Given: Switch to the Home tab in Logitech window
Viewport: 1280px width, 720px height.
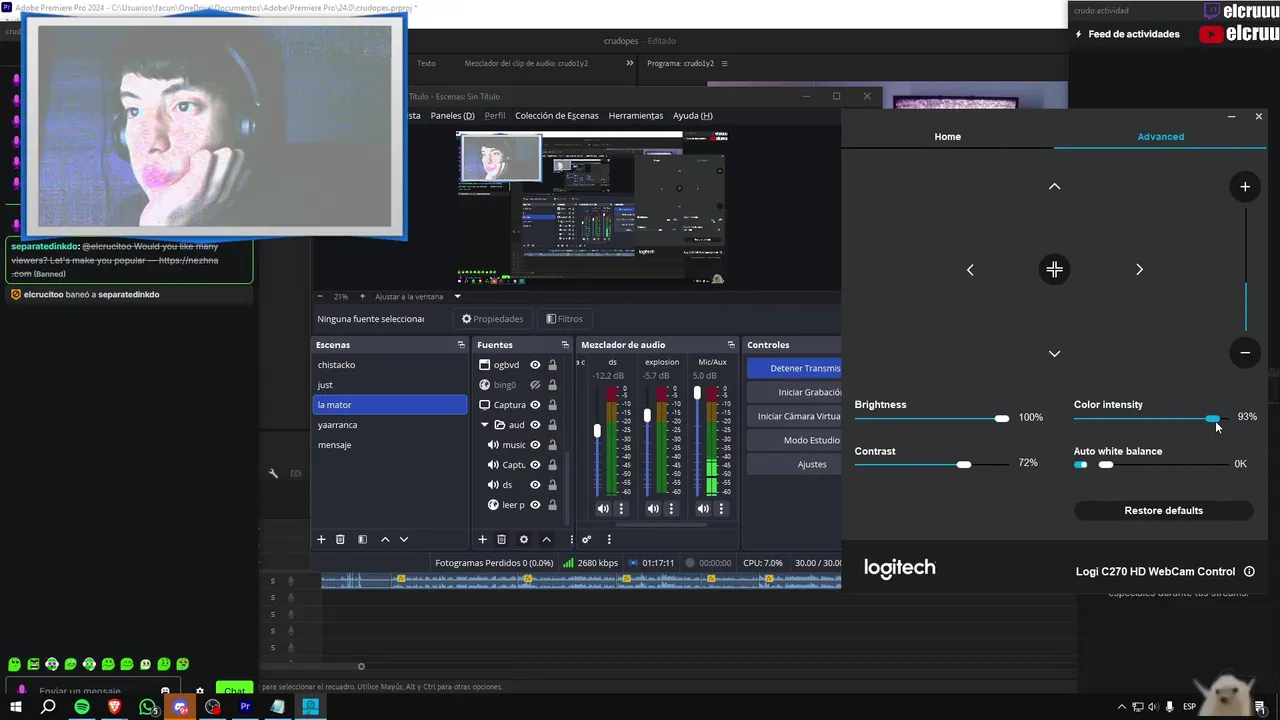Looking at the screenshot, I should click(947, 136).
